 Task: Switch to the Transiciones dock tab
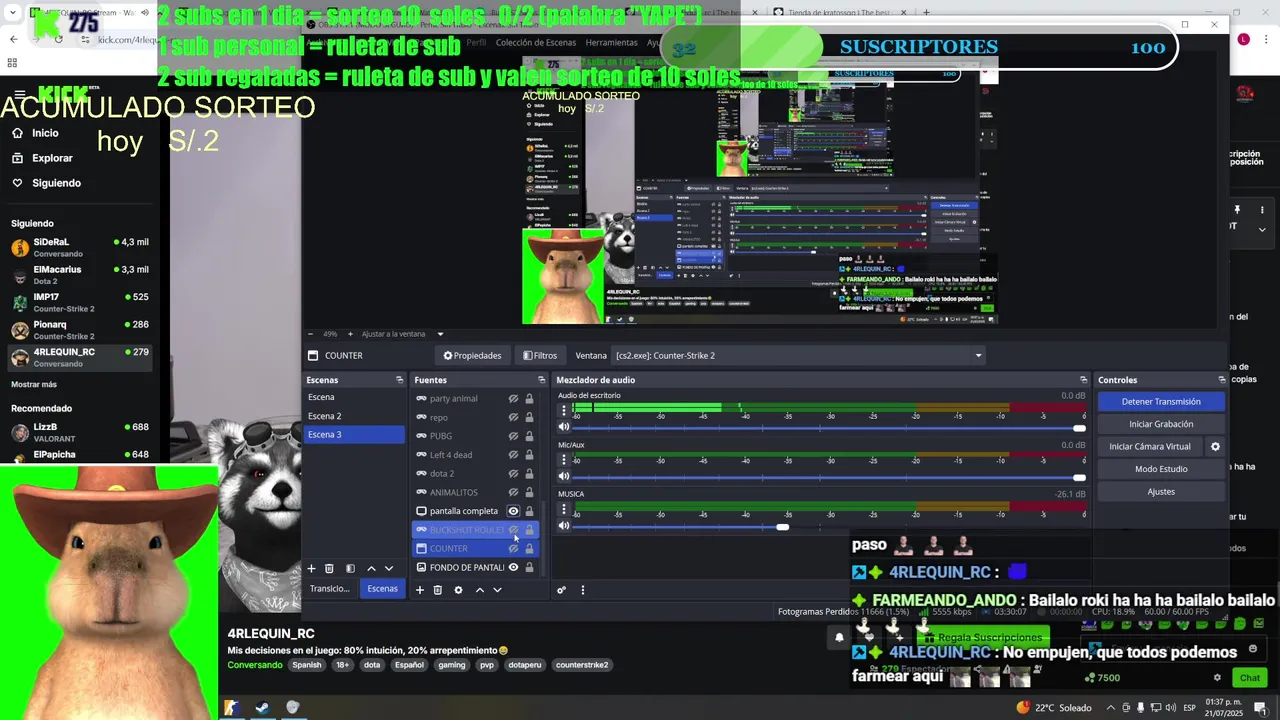tap(330, 589)
